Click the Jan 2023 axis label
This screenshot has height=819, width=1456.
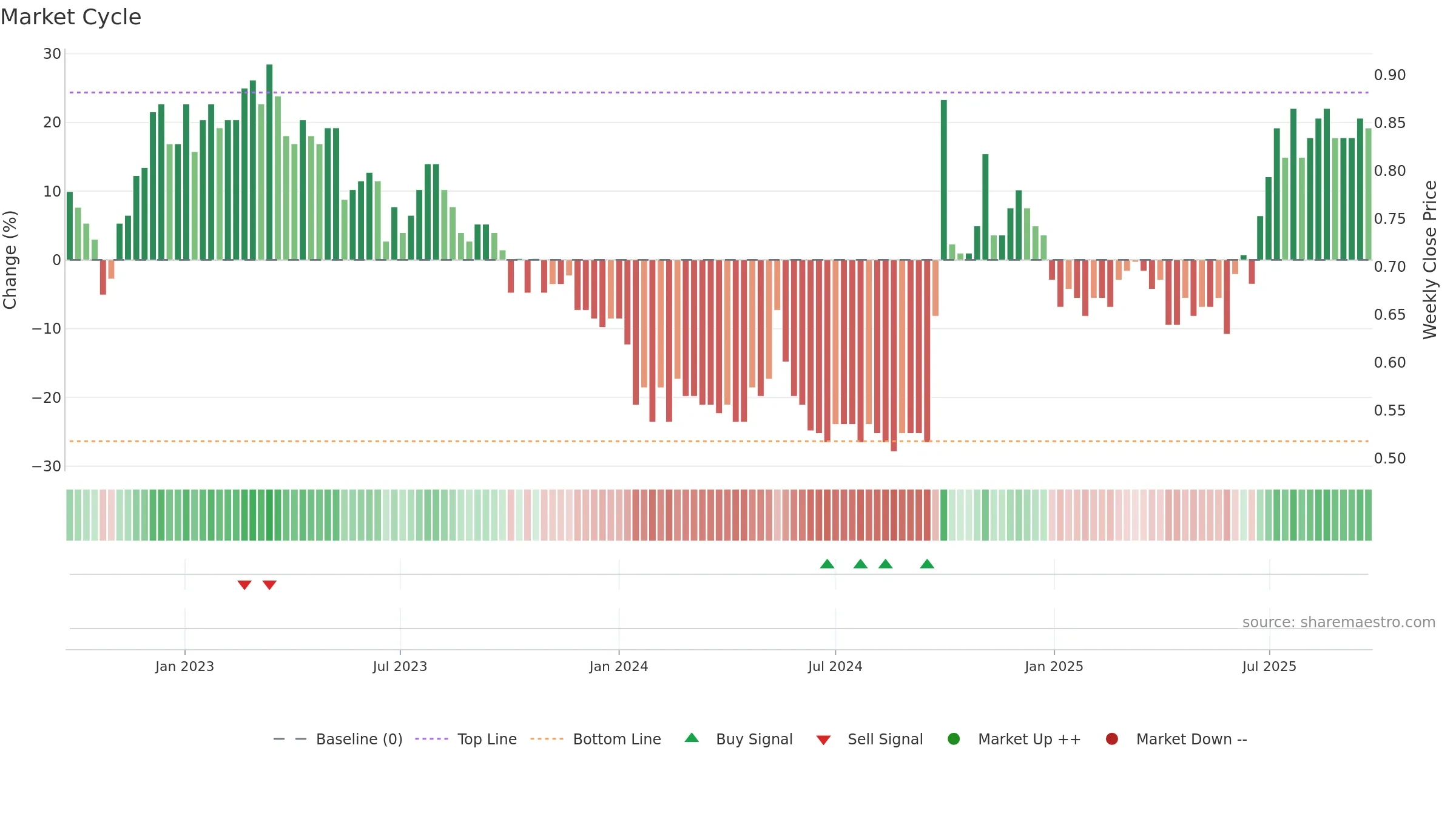(x=184, y=666)
